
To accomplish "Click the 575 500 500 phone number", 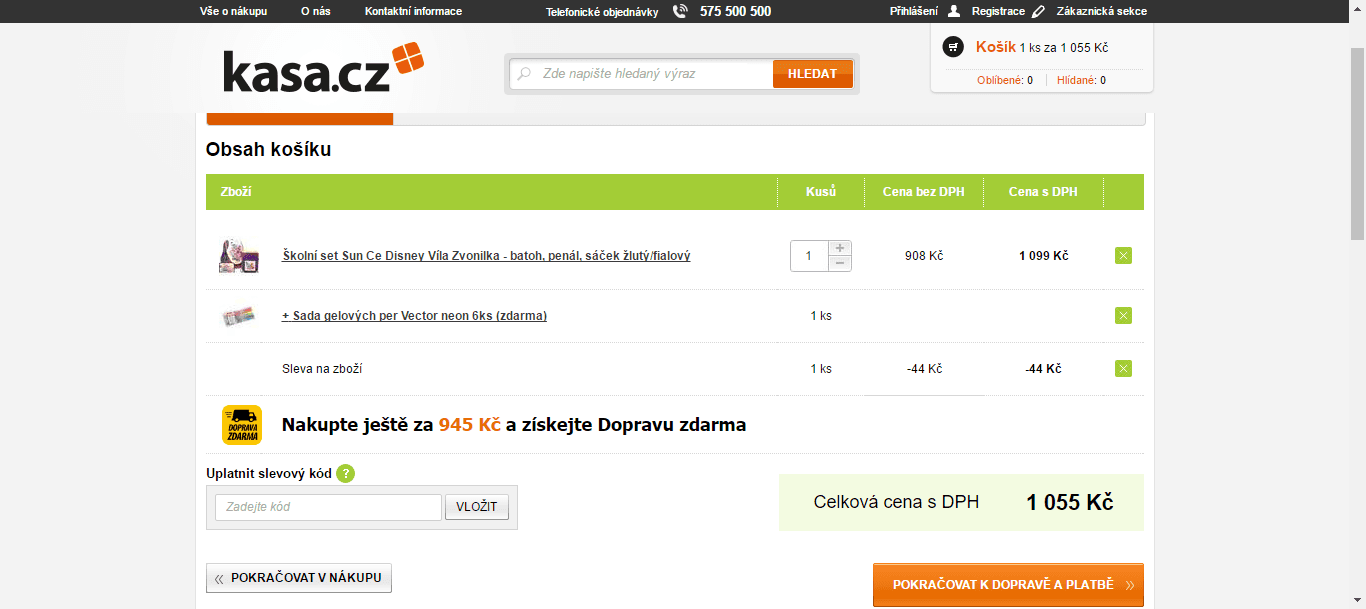I will click(x=735, y=11).
